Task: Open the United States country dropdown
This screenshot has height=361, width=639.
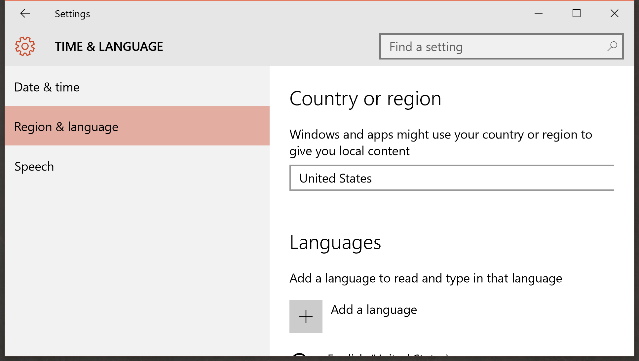Action: click(452, 178)
